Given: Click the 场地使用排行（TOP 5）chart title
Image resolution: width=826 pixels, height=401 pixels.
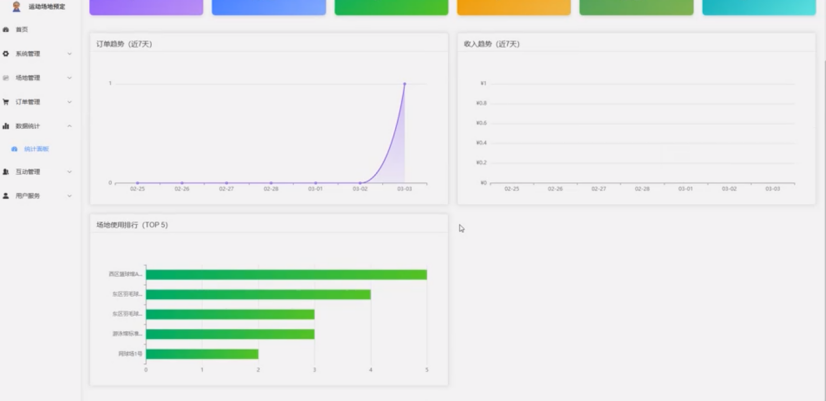Looking at the screenshot, I should point(132,225).
